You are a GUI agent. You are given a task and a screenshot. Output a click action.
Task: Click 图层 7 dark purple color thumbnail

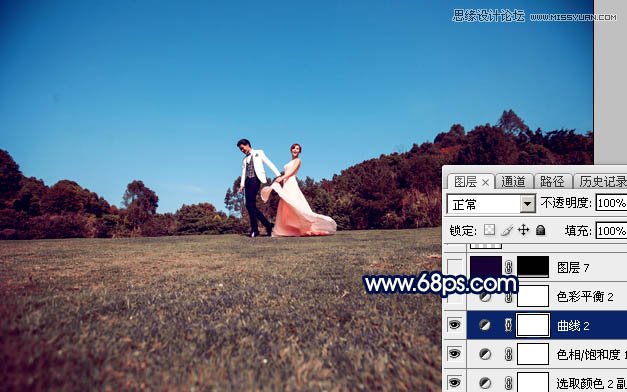click(485, 266)
